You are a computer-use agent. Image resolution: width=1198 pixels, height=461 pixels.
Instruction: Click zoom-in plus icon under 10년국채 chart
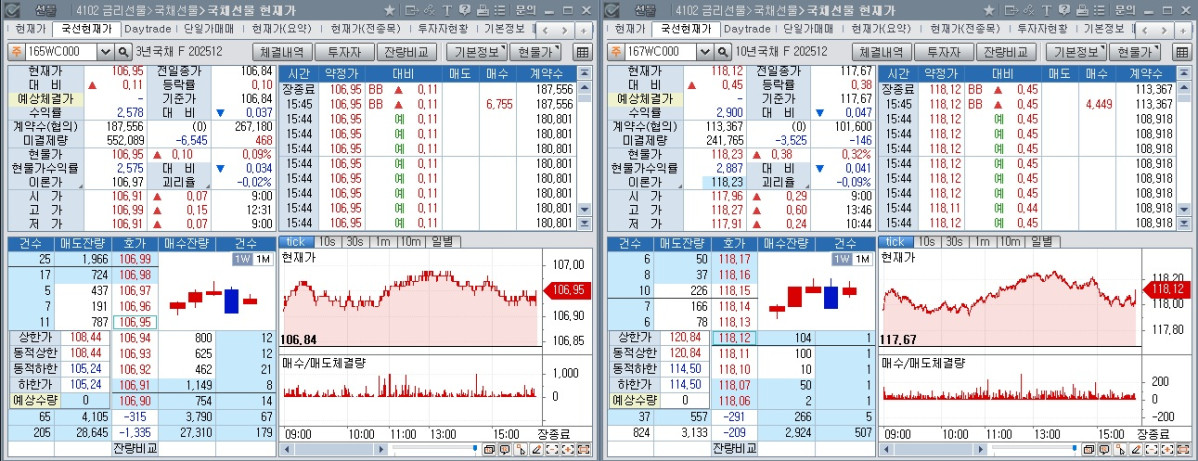pyautogui.click(x=1167, y=450)
